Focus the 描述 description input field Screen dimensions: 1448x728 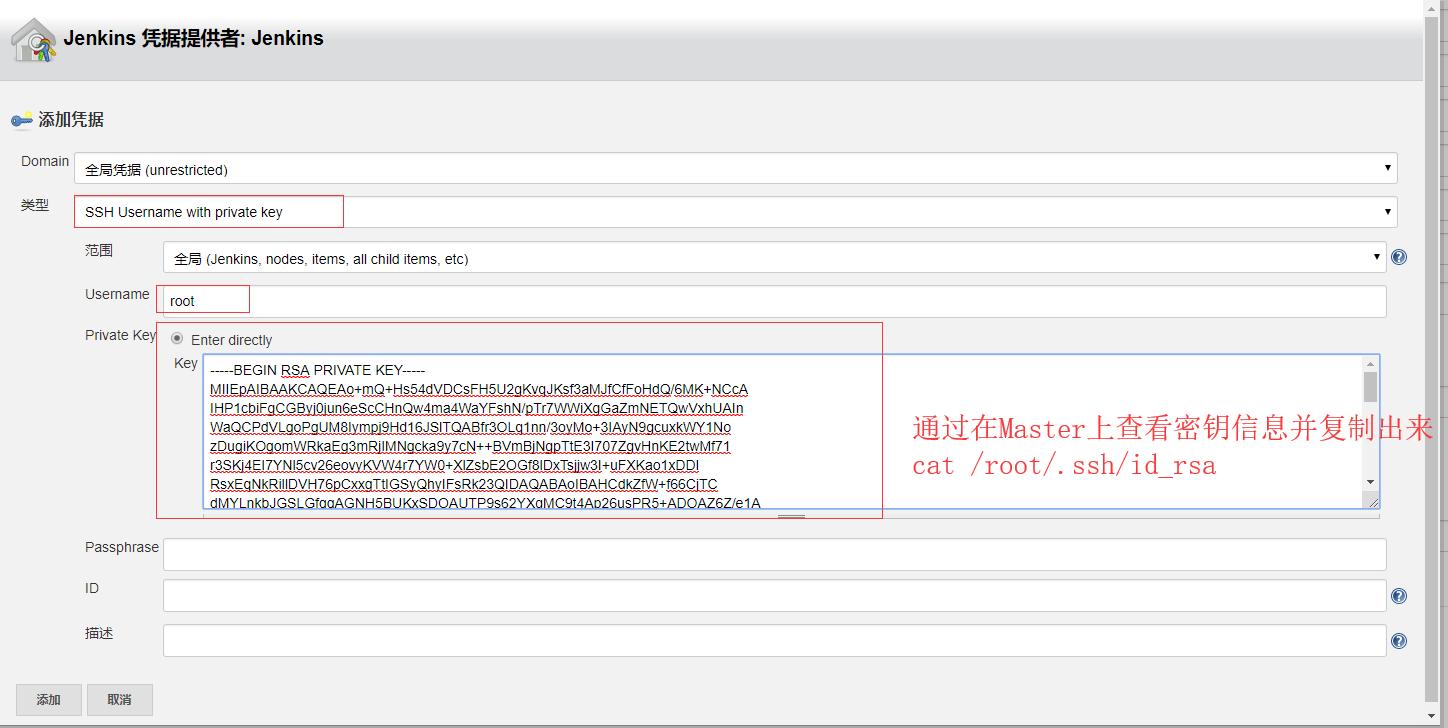point(774,641)
